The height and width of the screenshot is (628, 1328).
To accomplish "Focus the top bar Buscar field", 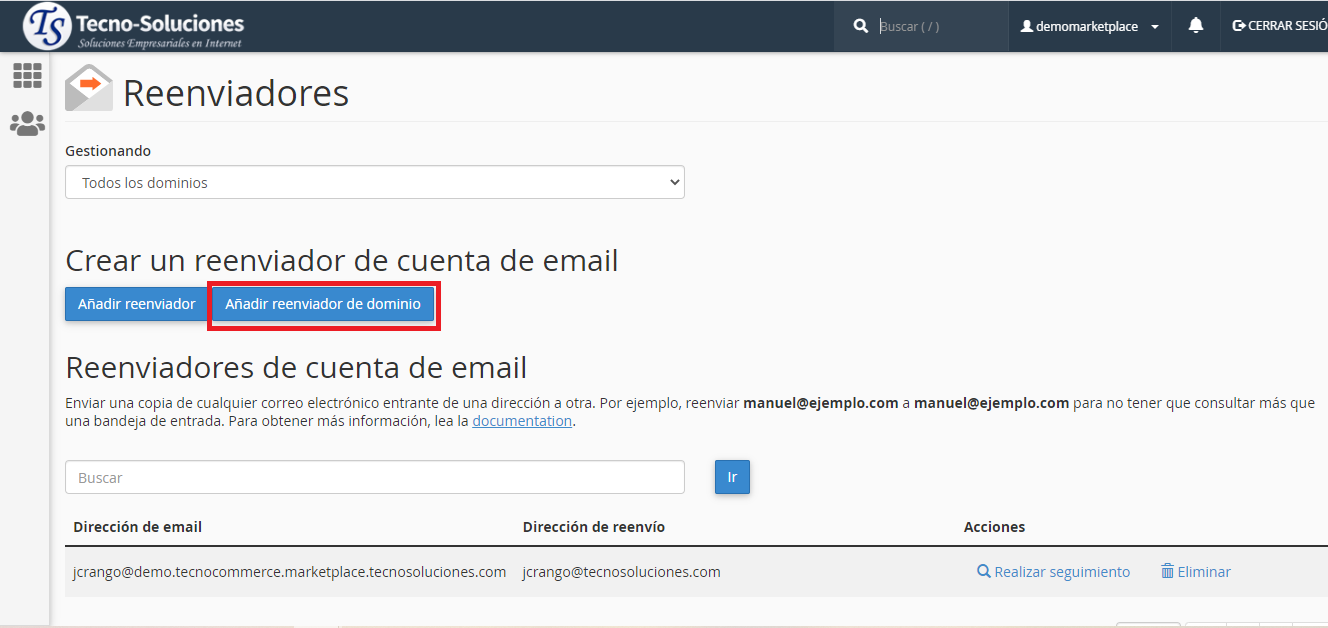I will (x=938, y=27).
